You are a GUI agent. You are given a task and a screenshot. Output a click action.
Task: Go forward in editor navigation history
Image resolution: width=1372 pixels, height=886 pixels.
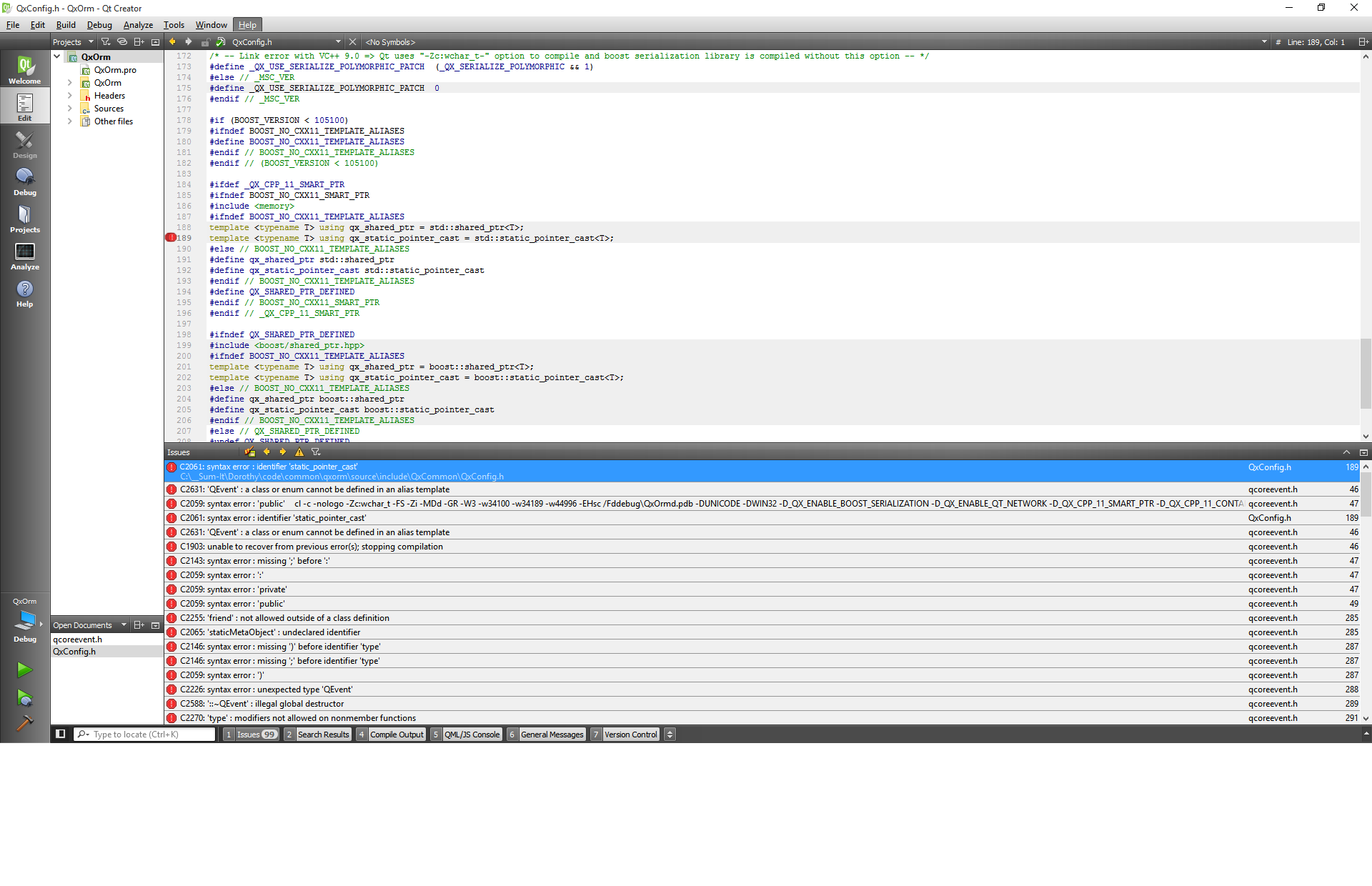[x=189, y=42]
